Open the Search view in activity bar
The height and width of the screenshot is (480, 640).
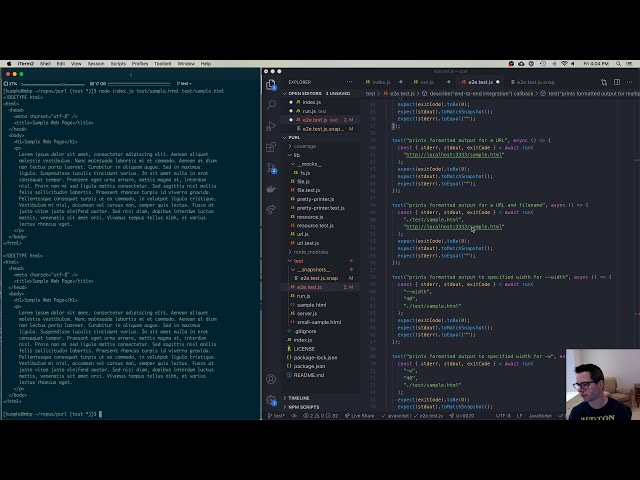point(271,104)
